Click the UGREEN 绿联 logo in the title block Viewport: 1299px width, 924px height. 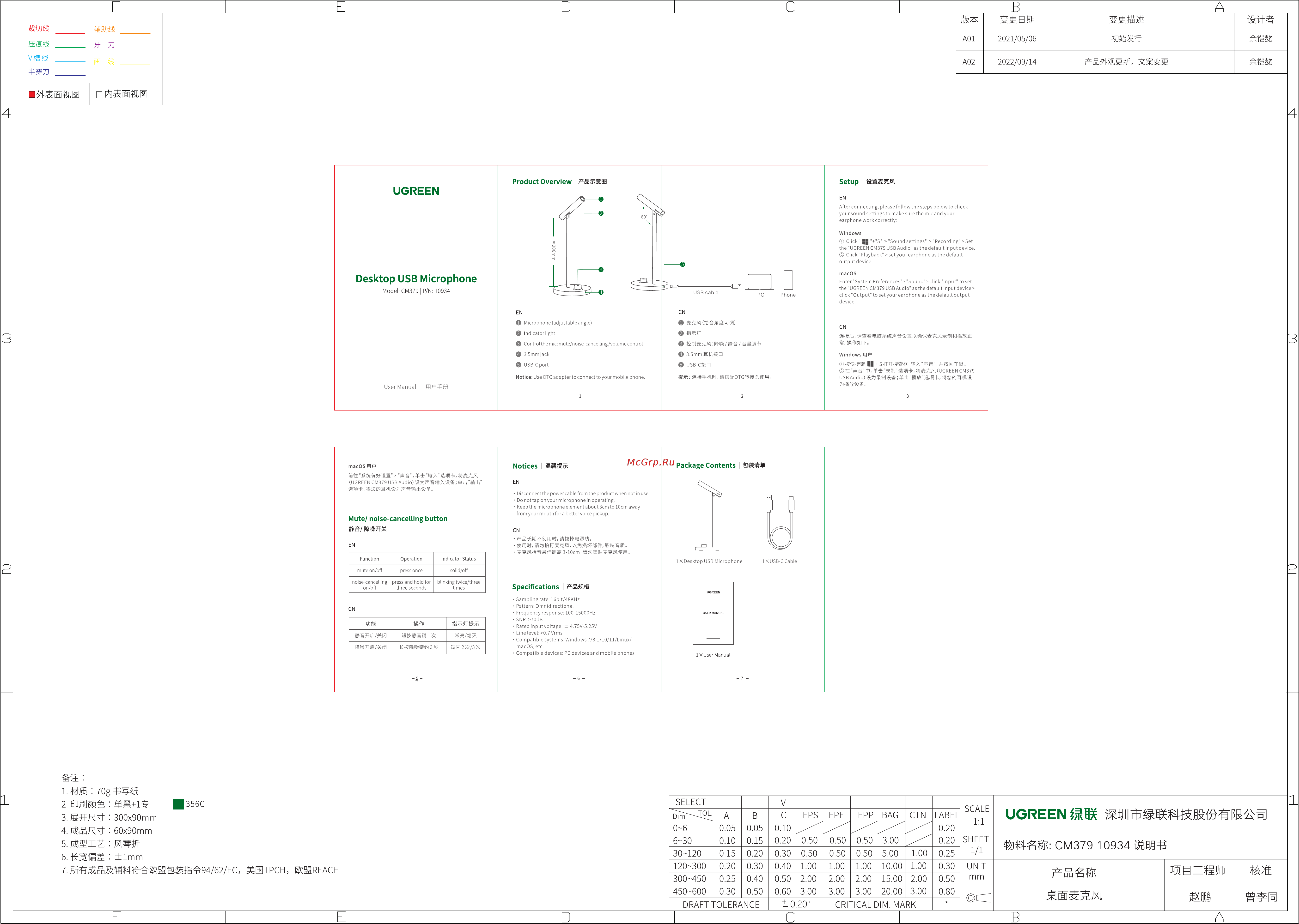pos(1051,815)
